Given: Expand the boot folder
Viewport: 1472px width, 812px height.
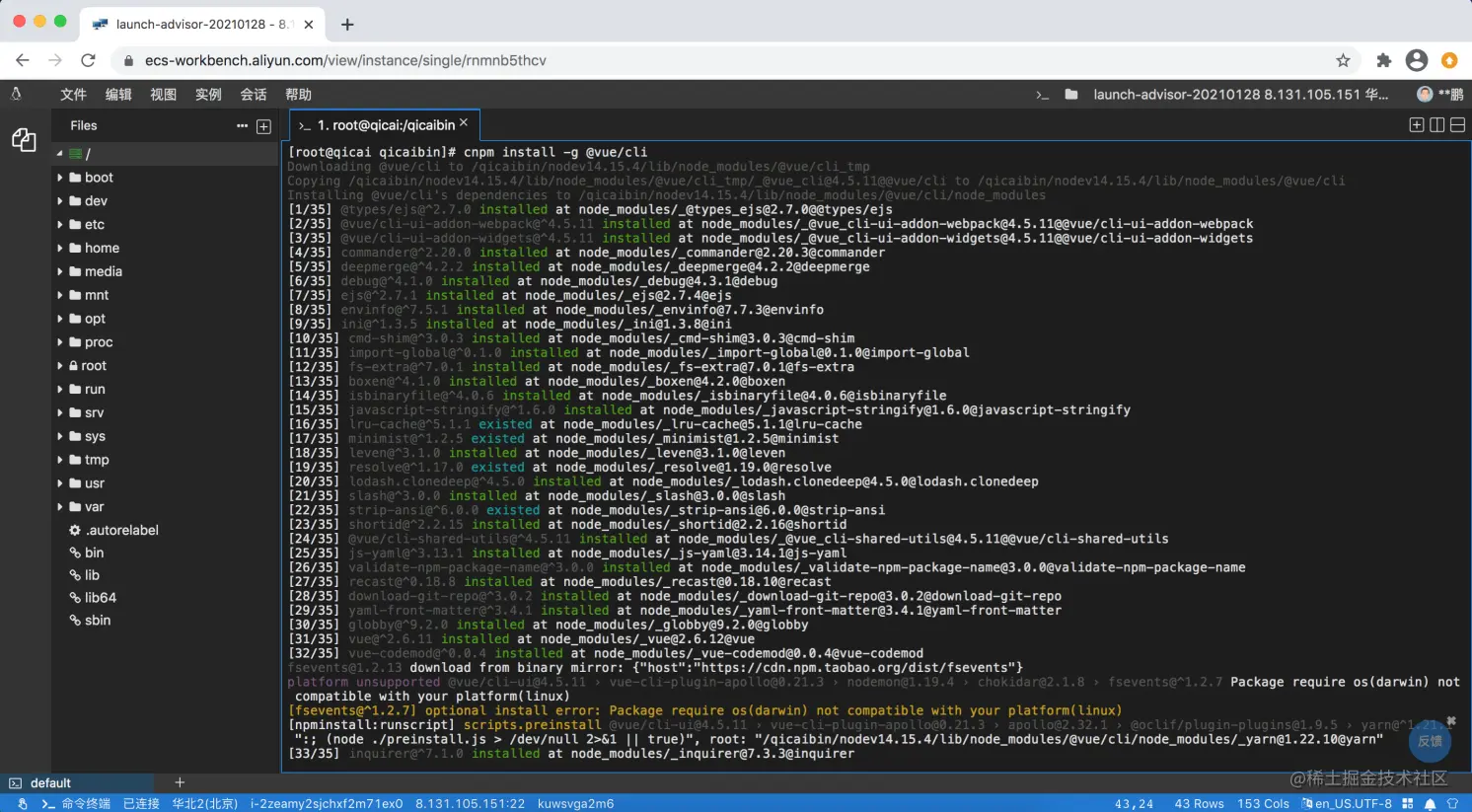Looking at the screenshot, I should point(60,178).
